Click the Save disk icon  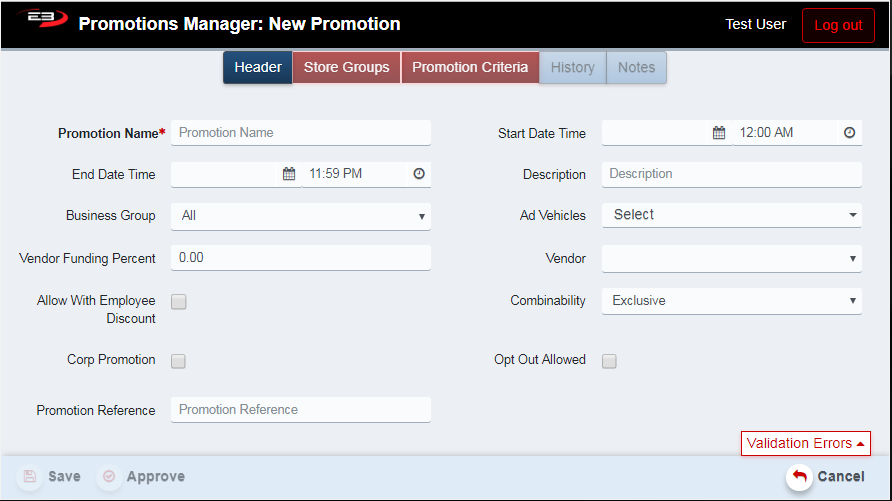(30, 477)
